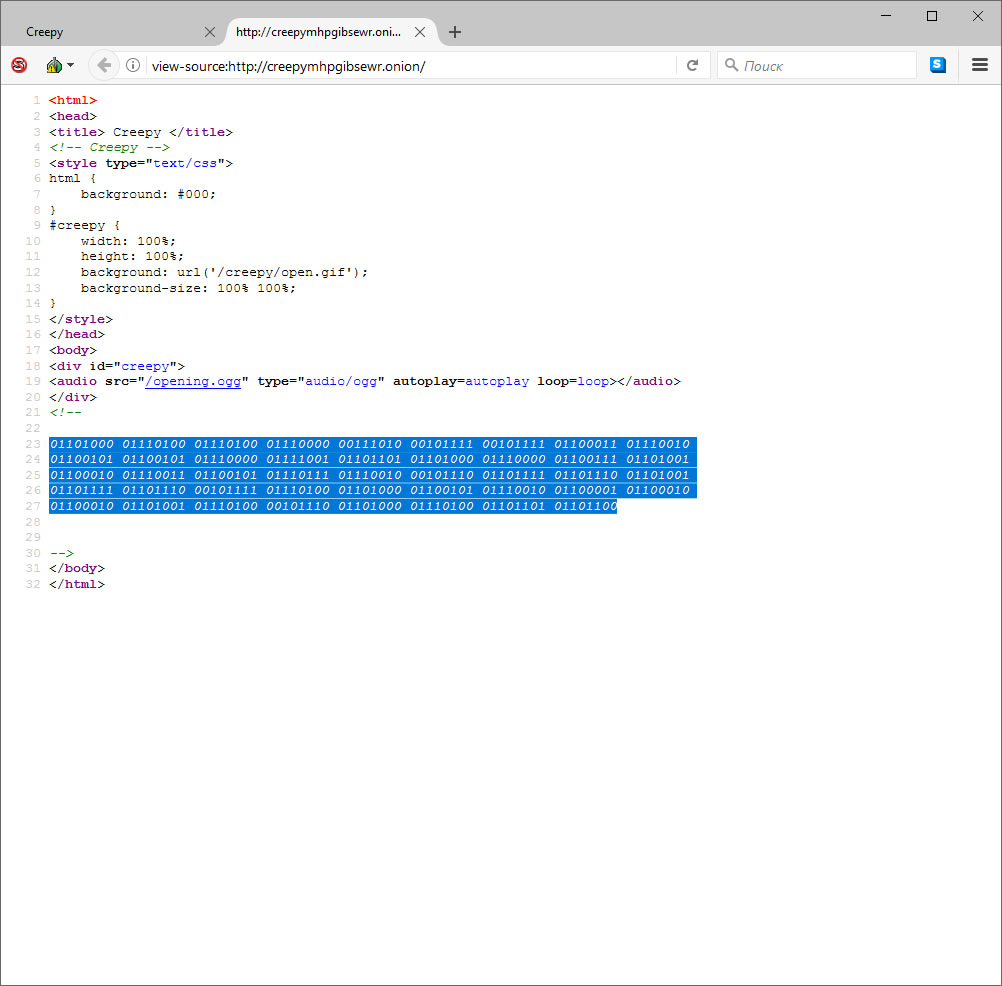The image size is (1002, 986).
Task: Click the blue S extension icon
Action: pos(937,66)
